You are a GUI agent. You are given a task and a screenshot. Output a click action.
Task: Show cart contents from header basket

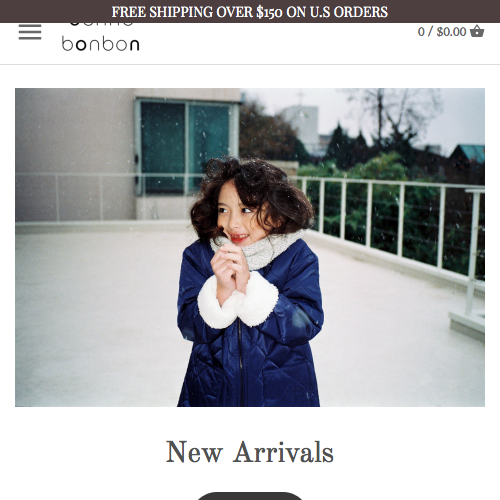click(x=477, y=31)
